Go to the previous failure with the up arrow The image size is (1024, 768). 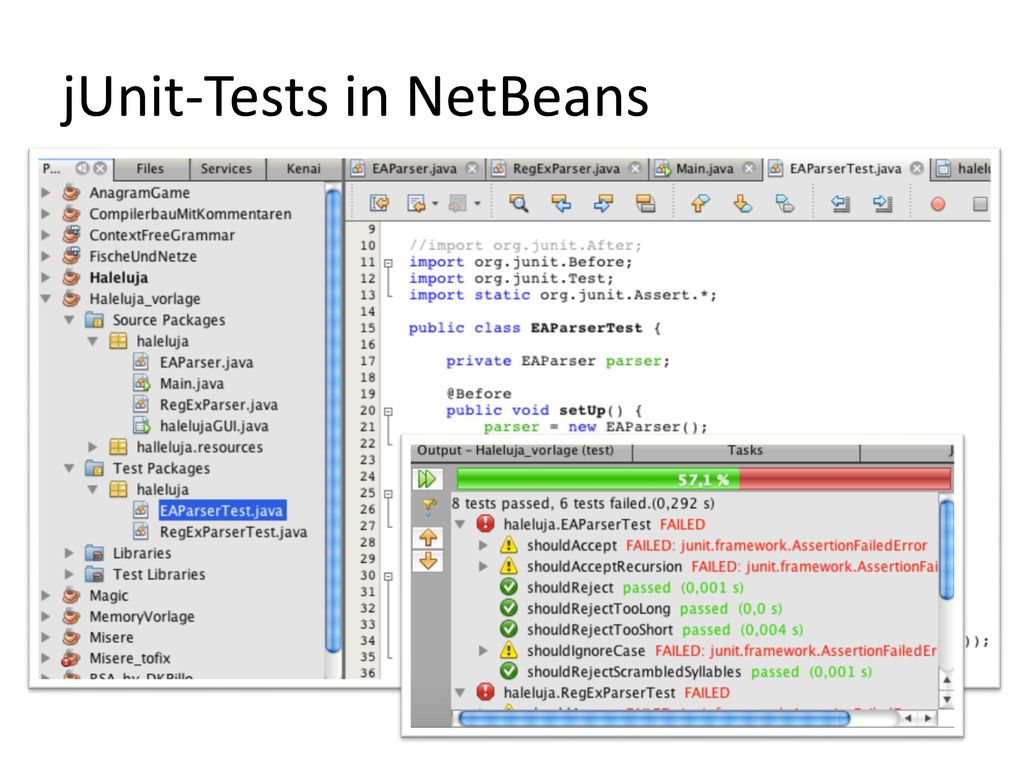[x=428, y=537]
